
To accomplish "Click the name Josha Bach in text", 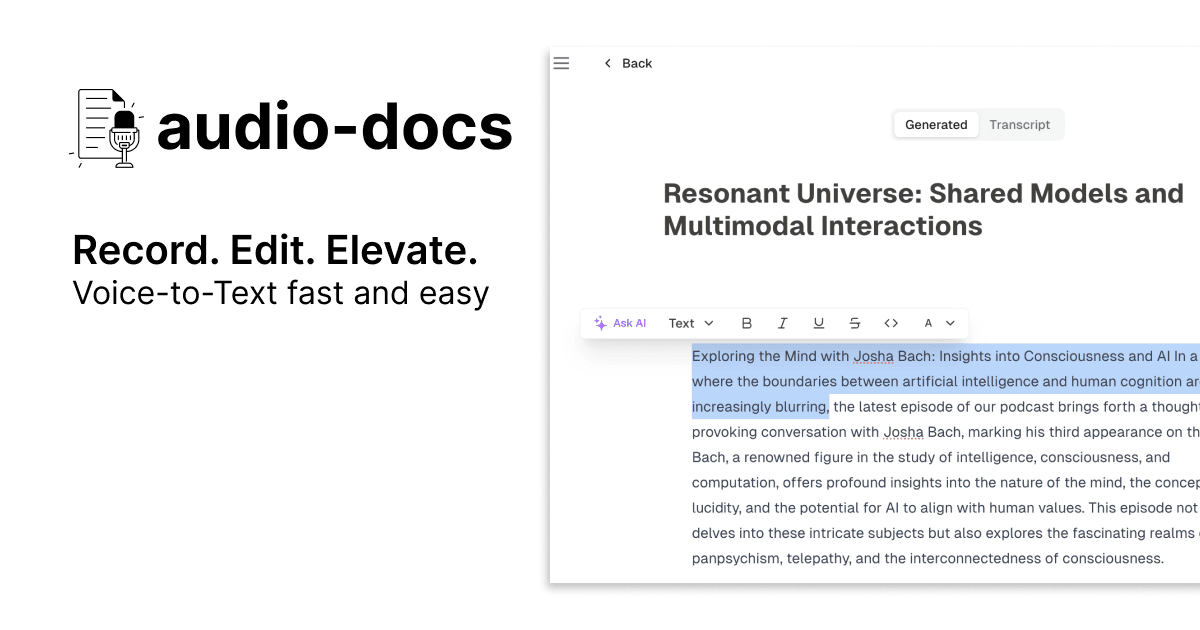I will 904,431.
